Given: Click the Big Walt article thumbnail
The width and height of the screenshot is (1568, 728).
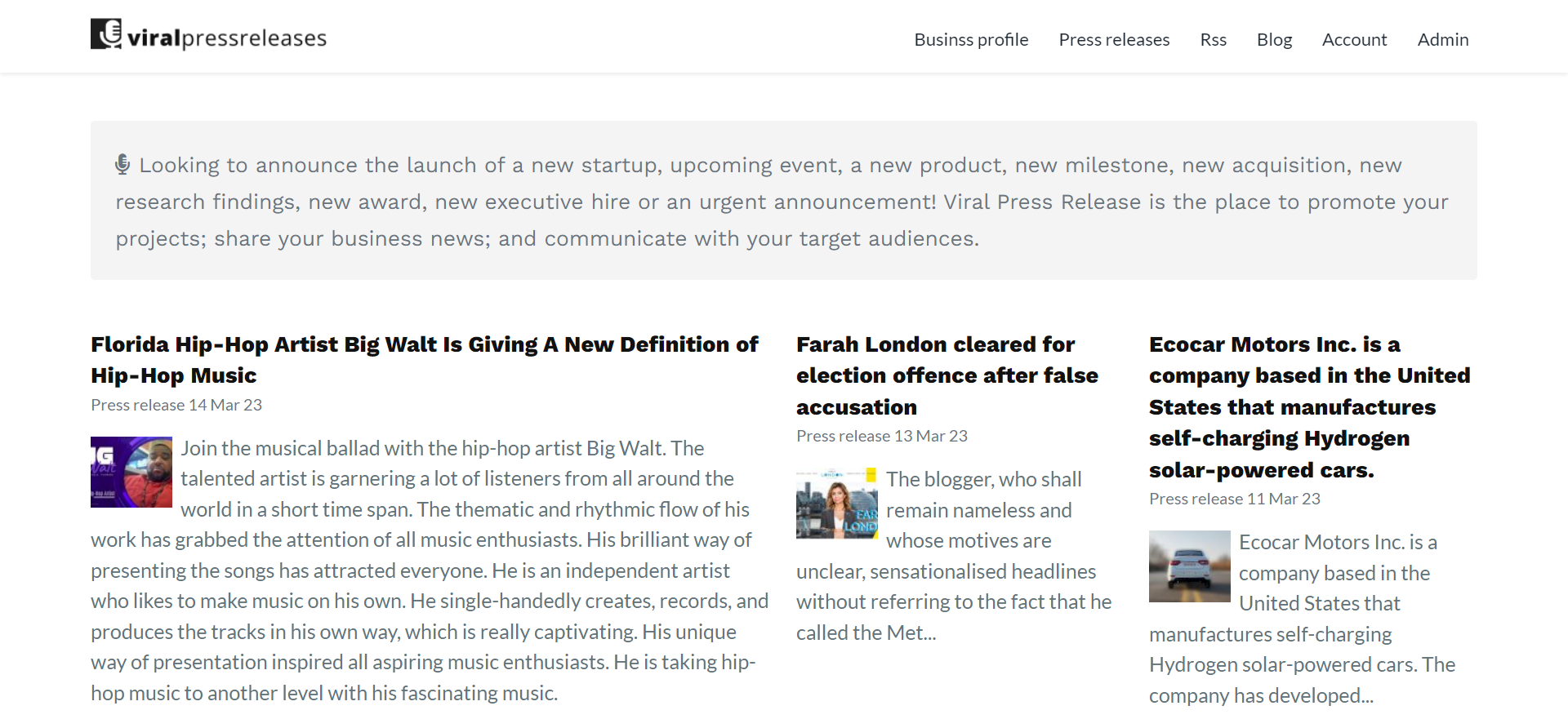Looking at the screenshot, I should 131,472.
